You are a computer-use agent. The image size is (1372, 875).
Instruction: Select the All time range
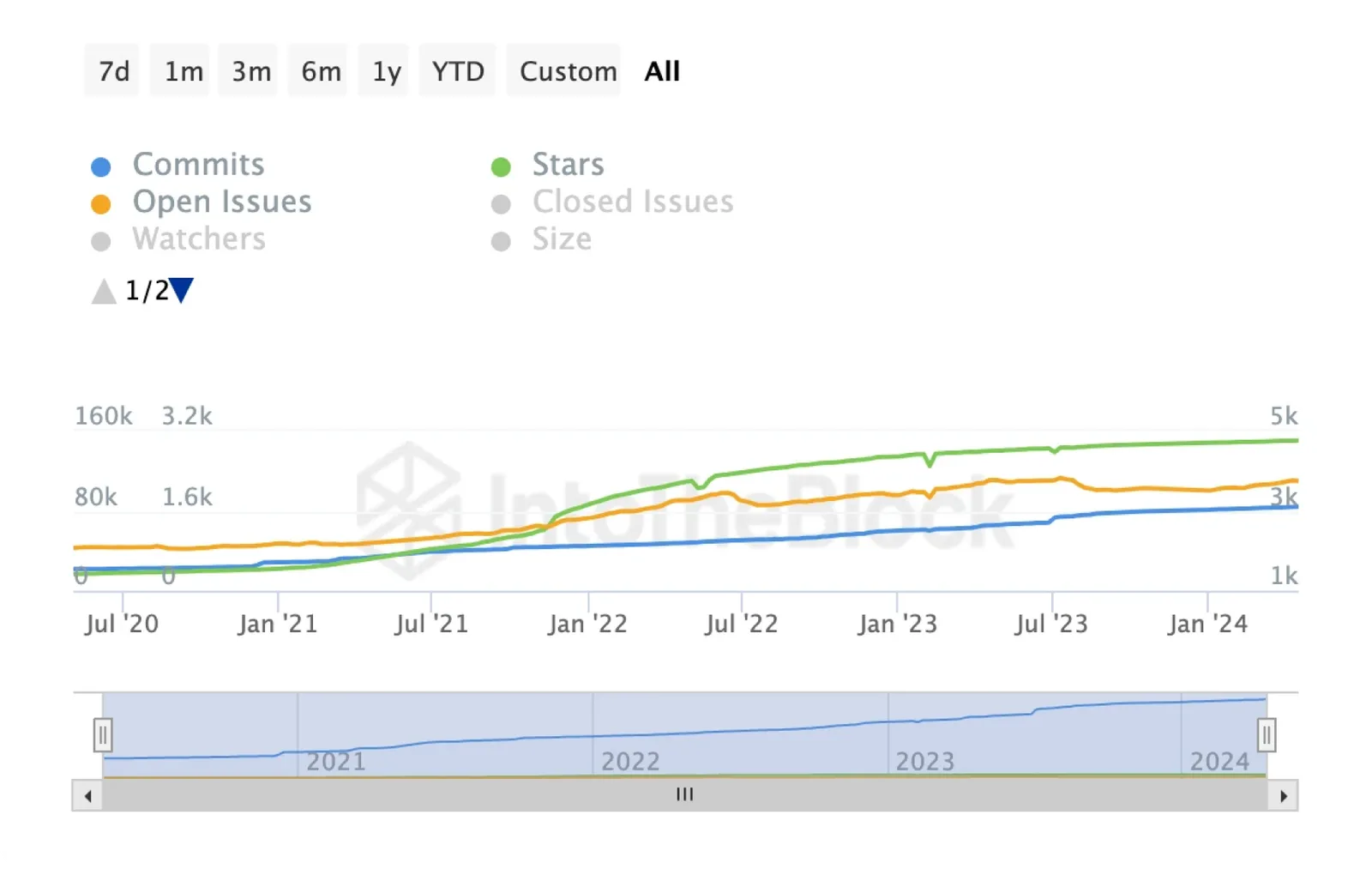[x=662, y=71]
